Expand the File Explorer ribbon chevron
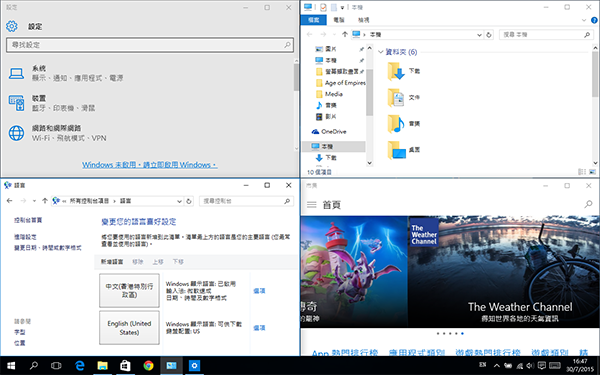 click(584, 20)
